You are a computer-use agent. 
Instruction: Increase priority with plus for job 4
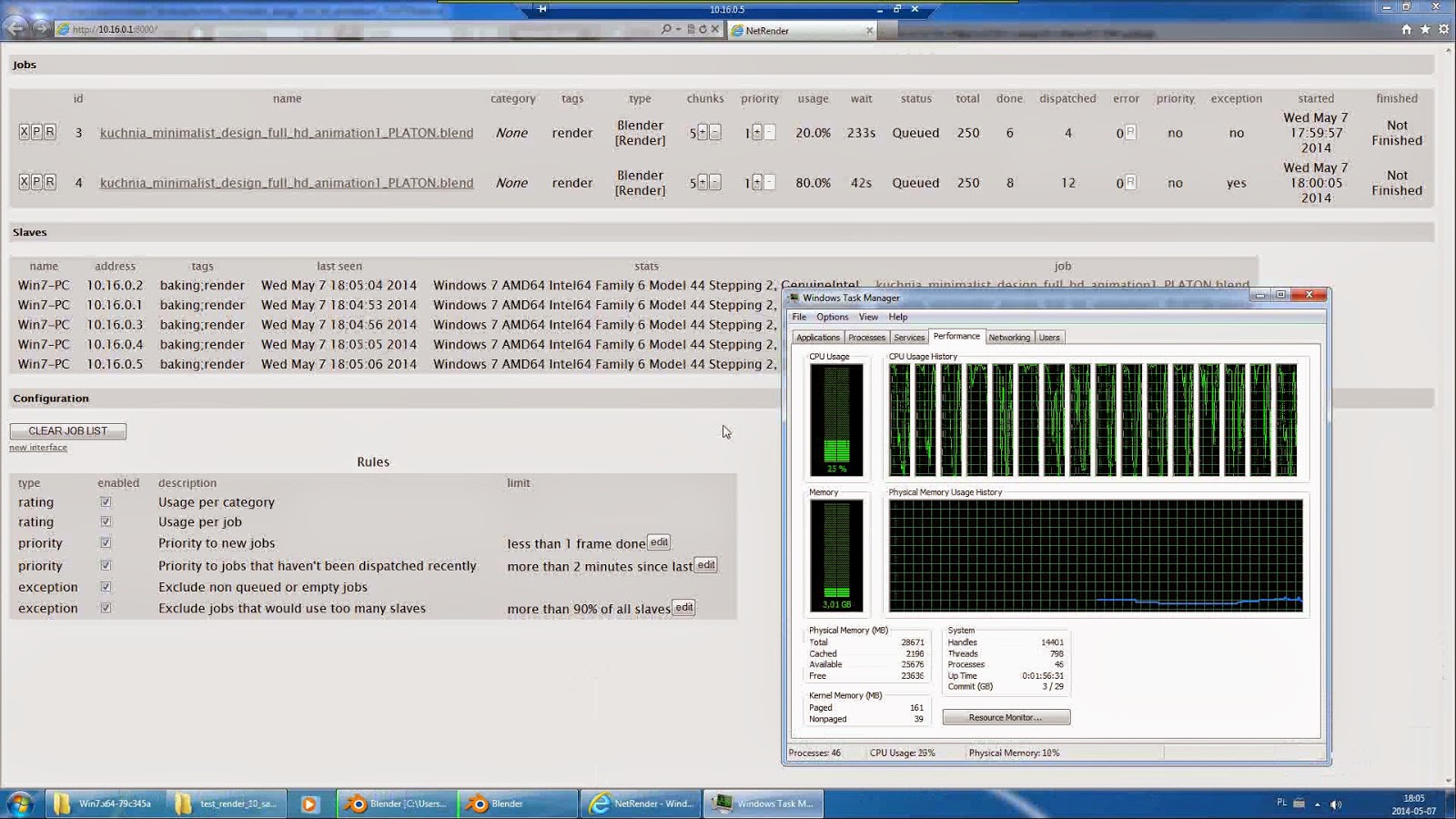pyautogui.click(x=757, y=182)
